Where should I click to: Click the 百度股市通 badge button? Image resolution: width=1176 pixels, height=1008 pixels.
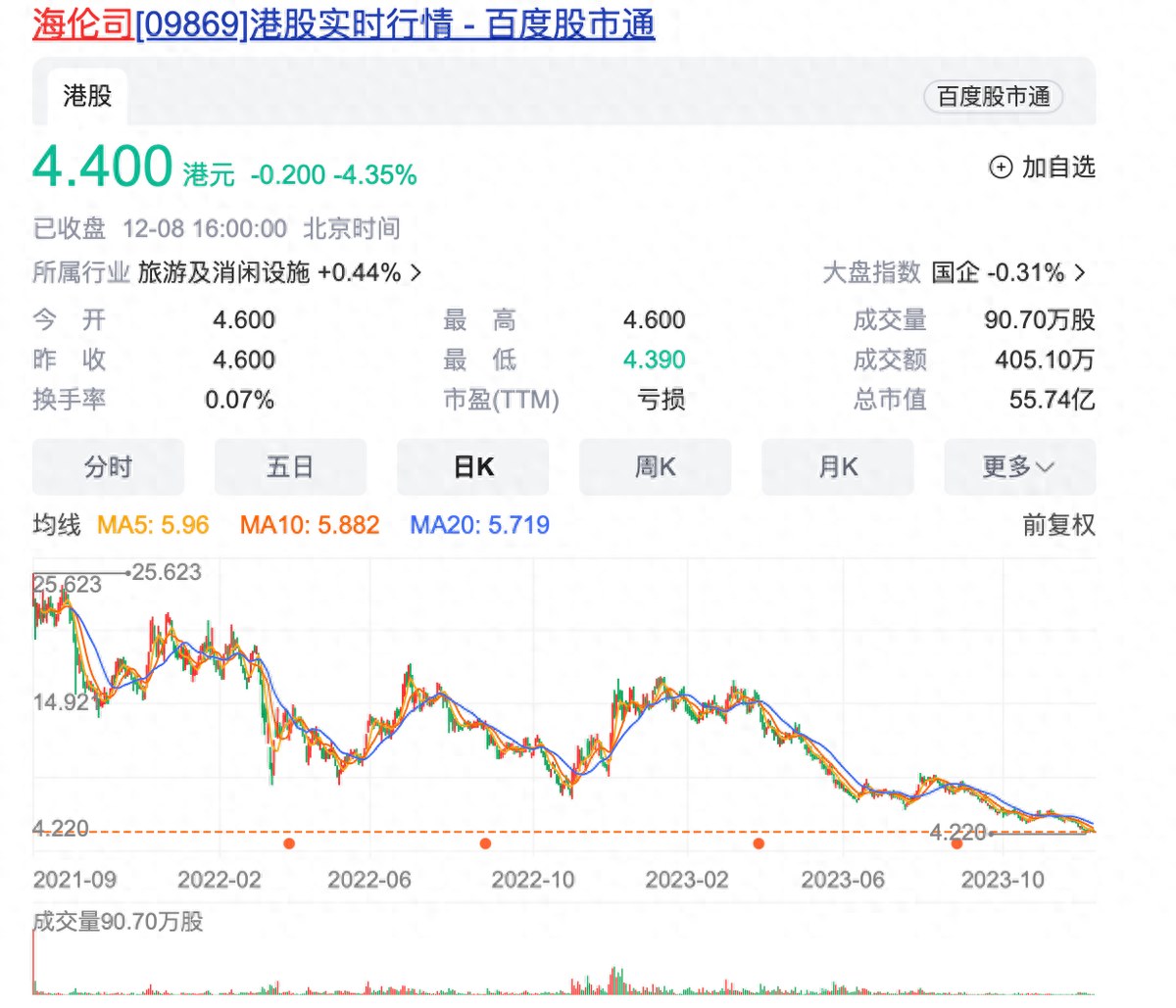coord(993,96)
